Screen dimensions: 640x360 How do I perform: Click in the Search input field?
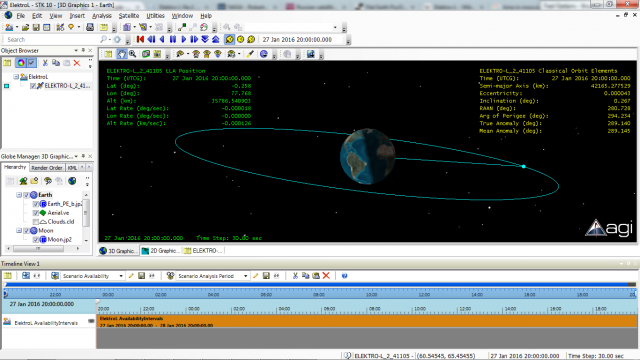[x=51, y=40]
